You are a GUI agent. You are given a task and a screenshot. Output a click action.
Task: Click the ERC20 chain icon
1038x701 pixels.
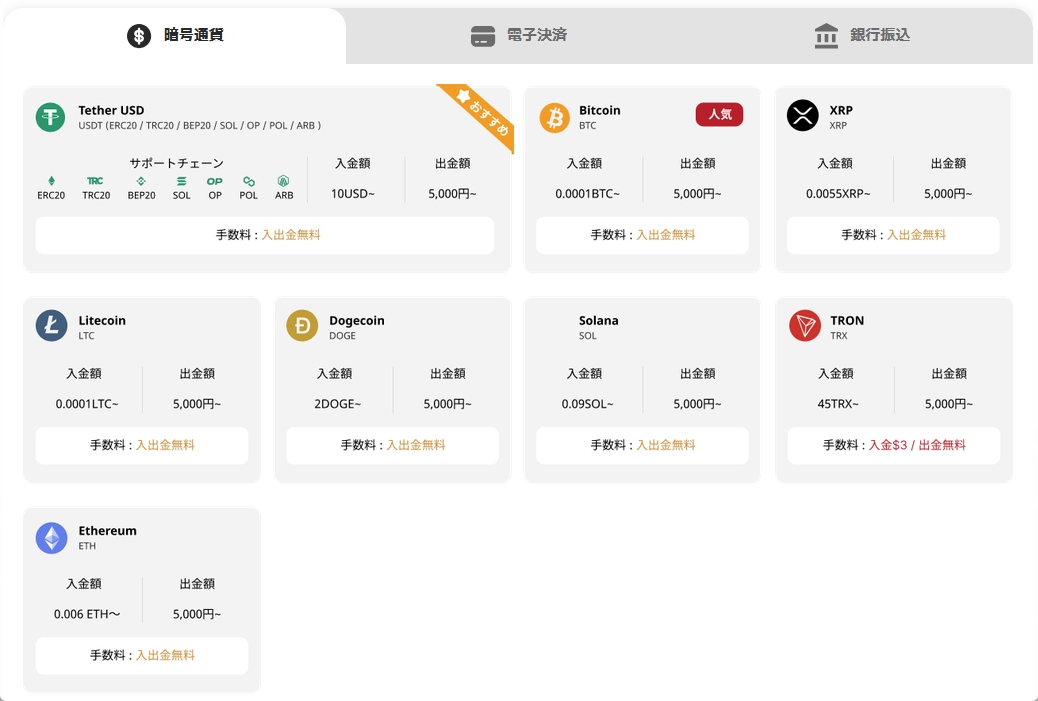point(52,181)
